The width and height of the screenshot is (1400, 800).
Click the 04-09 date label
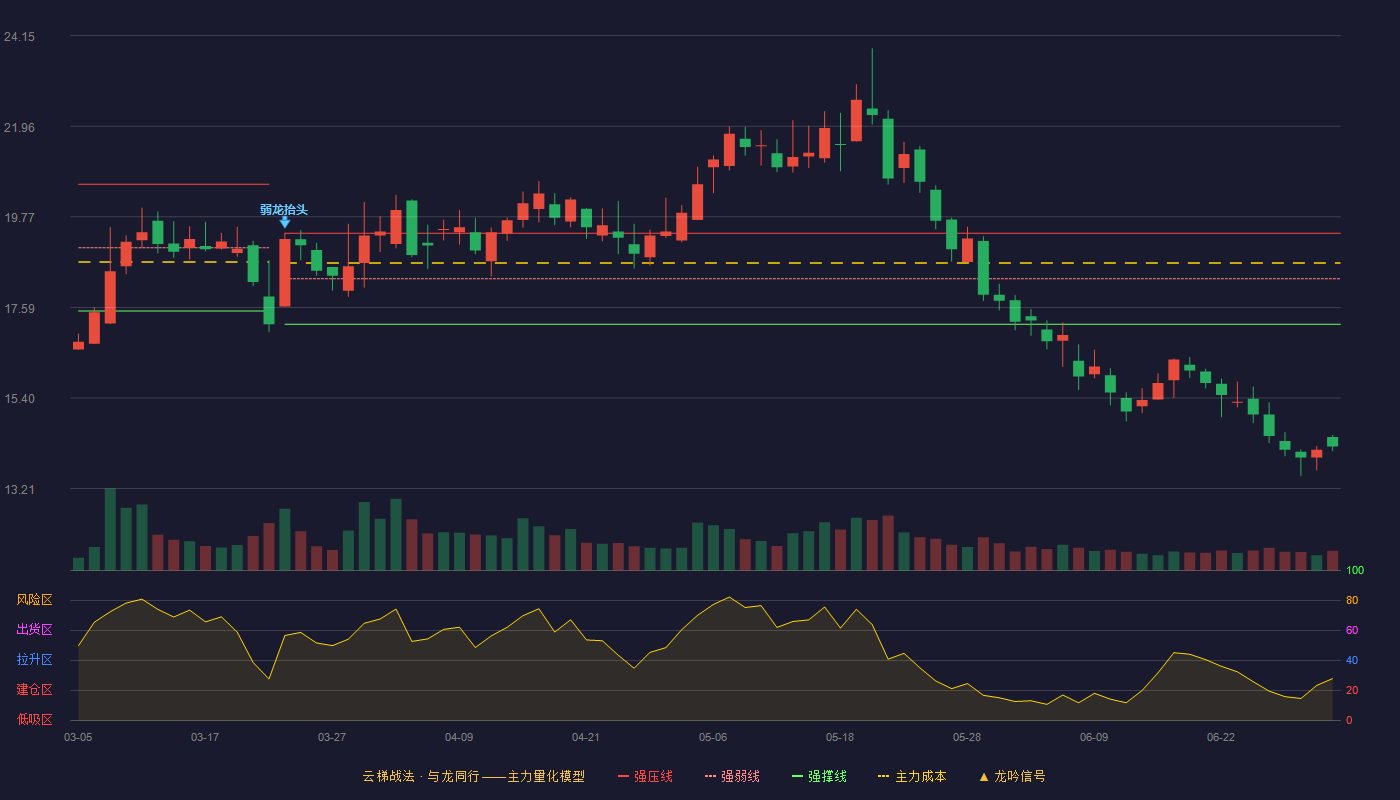pyautogui.click(x=459, y=737)
